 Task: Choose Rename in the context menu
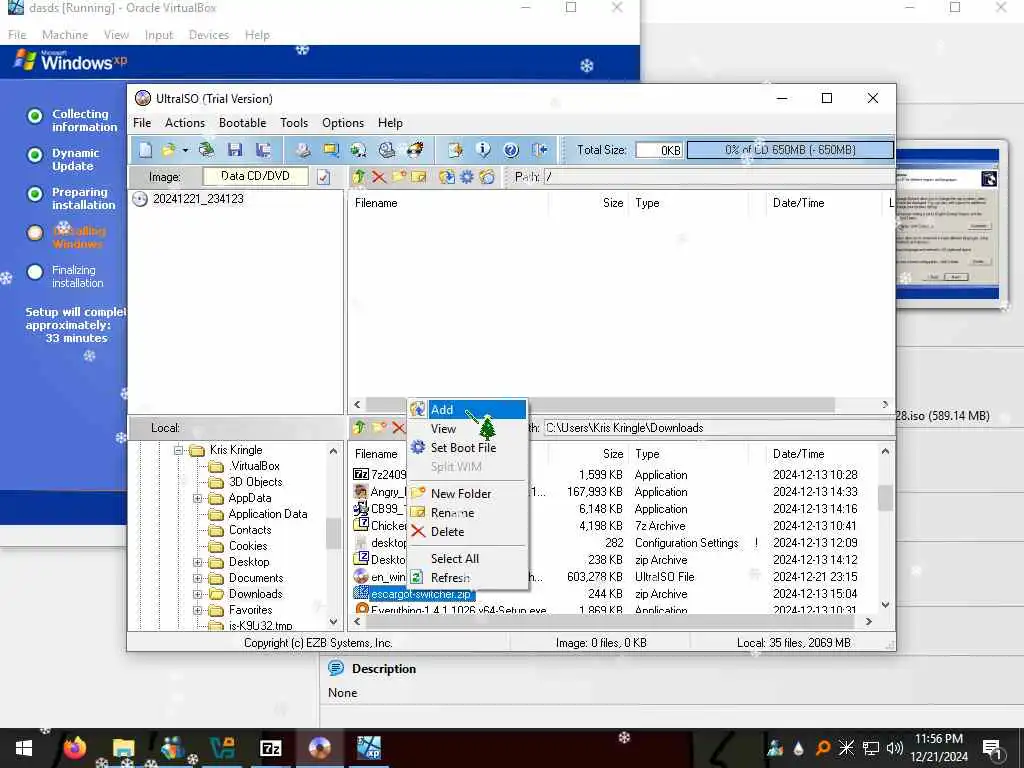pyautogui.click(x=467, y=513)
